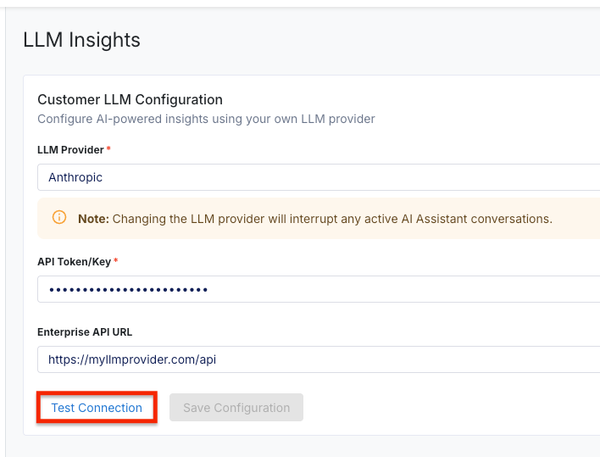Click the orange info icon in the note
Image resolution: width=600 pixels, height=457 pixels.
59,217
